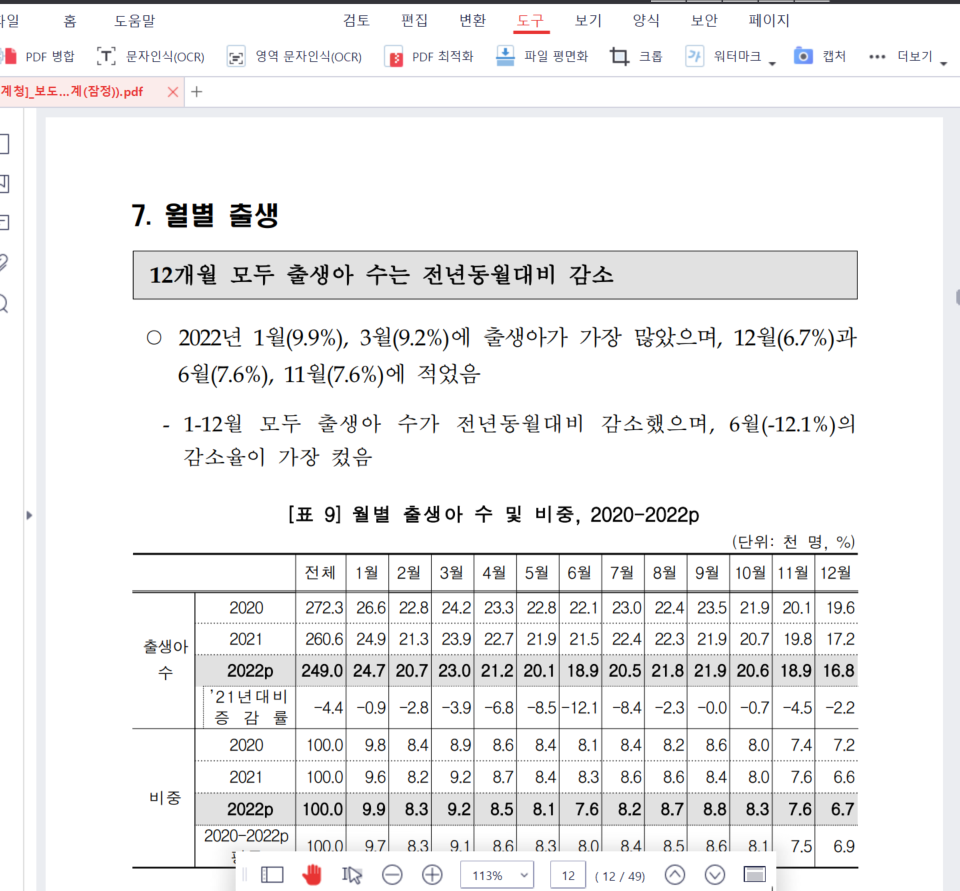Click the 워터마크 tool
The width and height of the screenshot is (960, 891).
point(723,56)
